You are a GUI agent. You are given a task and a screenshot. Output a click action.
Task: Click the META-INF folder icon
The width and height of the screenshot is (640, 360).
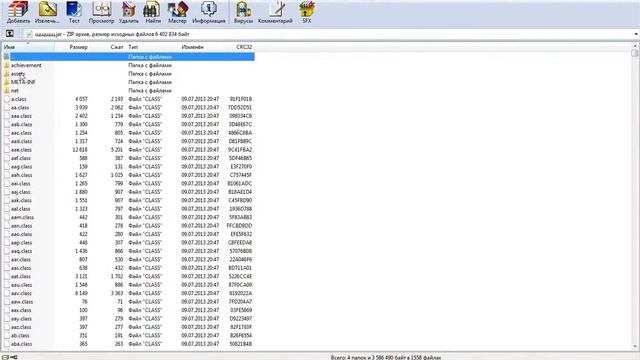(x=7, y=82)
